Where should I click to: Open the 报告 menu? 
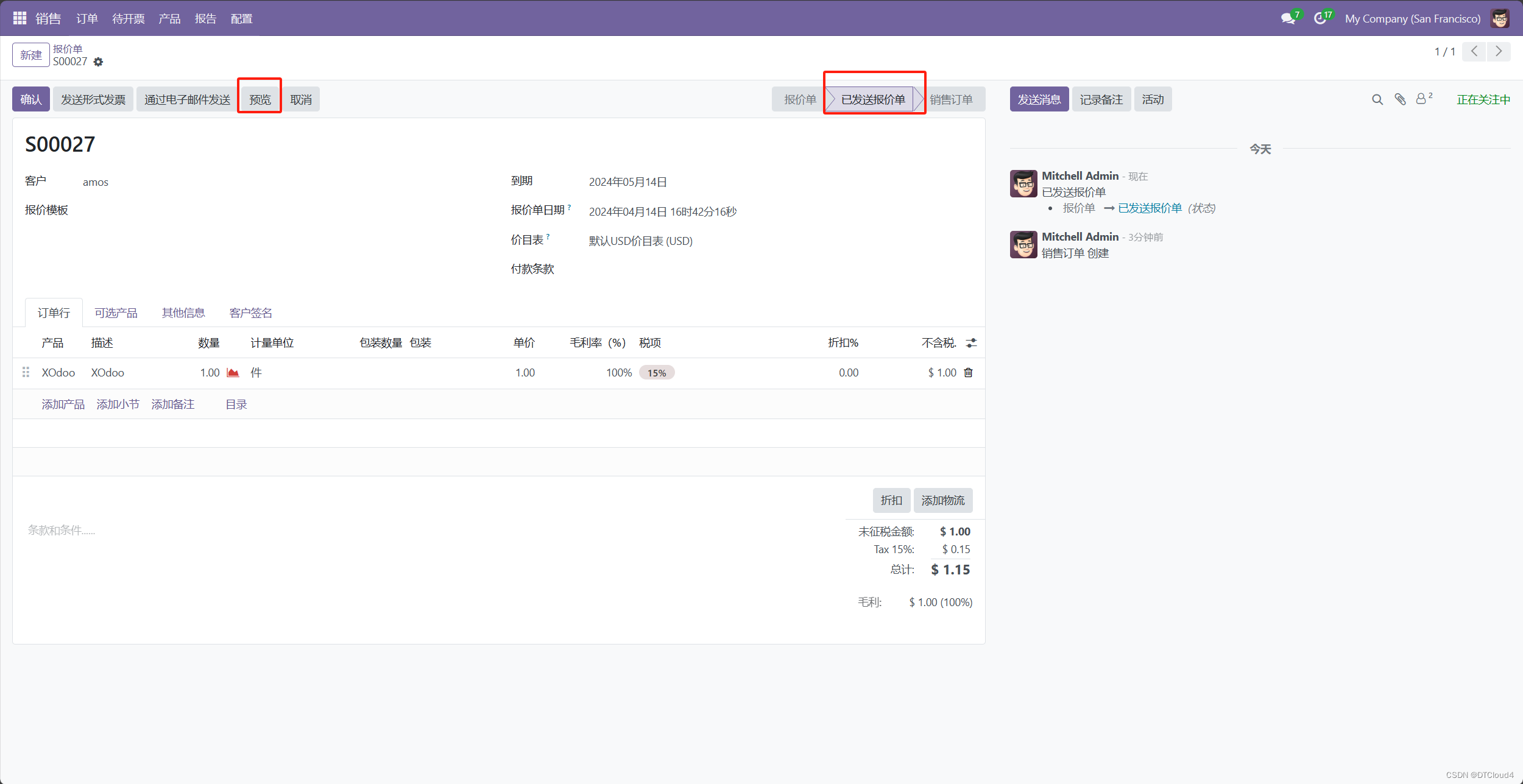[205, 19]
